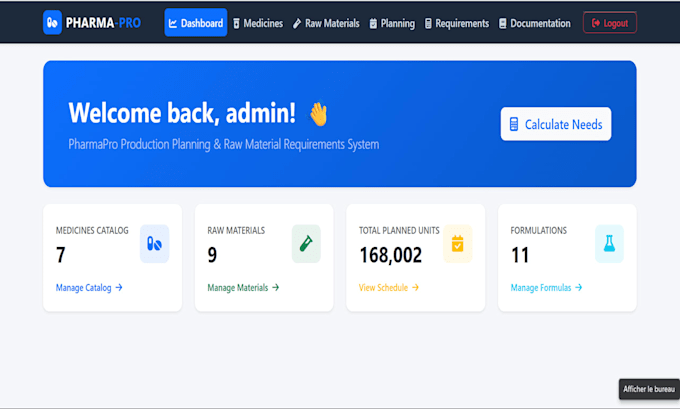Click the Raw Materials test tube icon
The image size is (680, 409).
[x=306, y=244]
